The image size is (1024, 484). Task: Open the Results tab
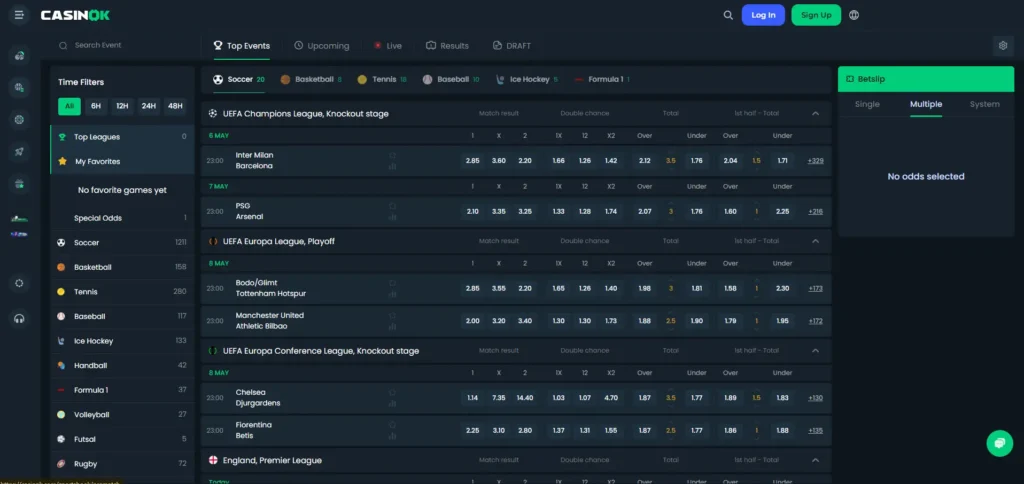pyautogui.click(x=447, y=46)
